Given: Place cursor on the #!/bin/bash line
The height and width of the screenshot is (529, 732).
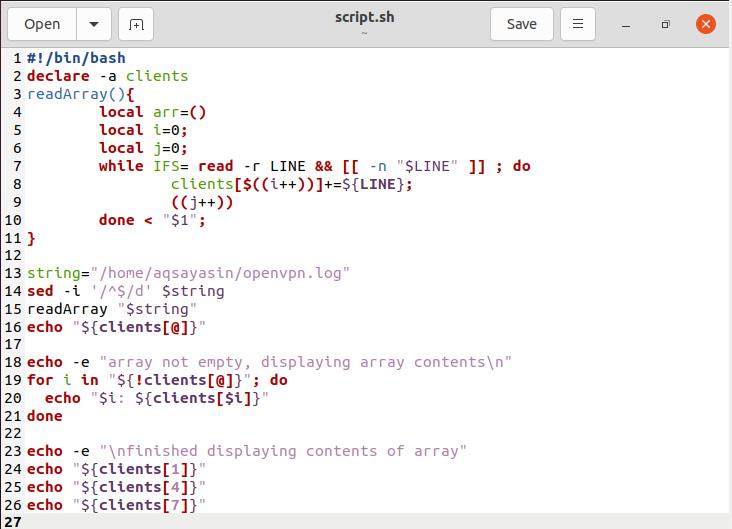Looking at the screenshot, I should [x=76, y=58].
